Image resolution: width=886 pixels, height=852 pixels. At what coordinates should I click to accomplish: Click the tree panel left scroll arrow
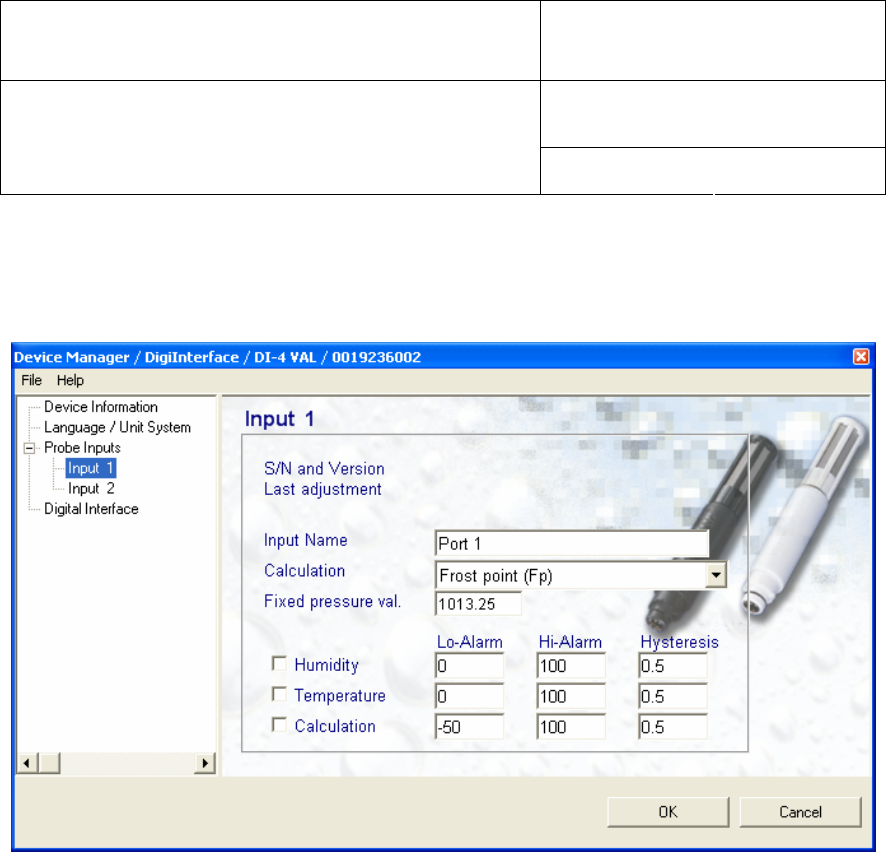[x=27, y=763]
